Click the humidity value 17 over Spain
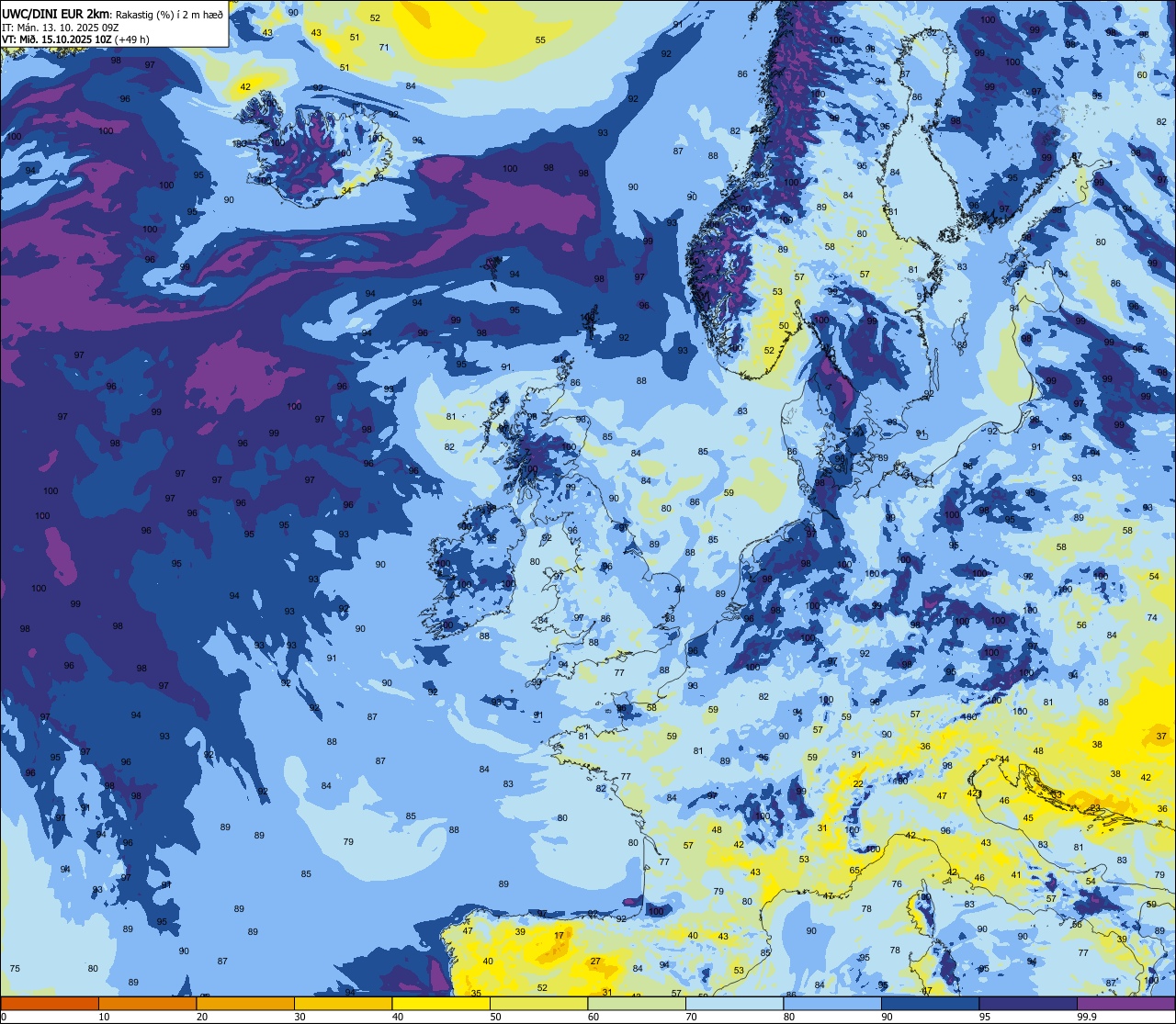Image resolution: width=1176 pixels, height=1024 pixels. 560,936
